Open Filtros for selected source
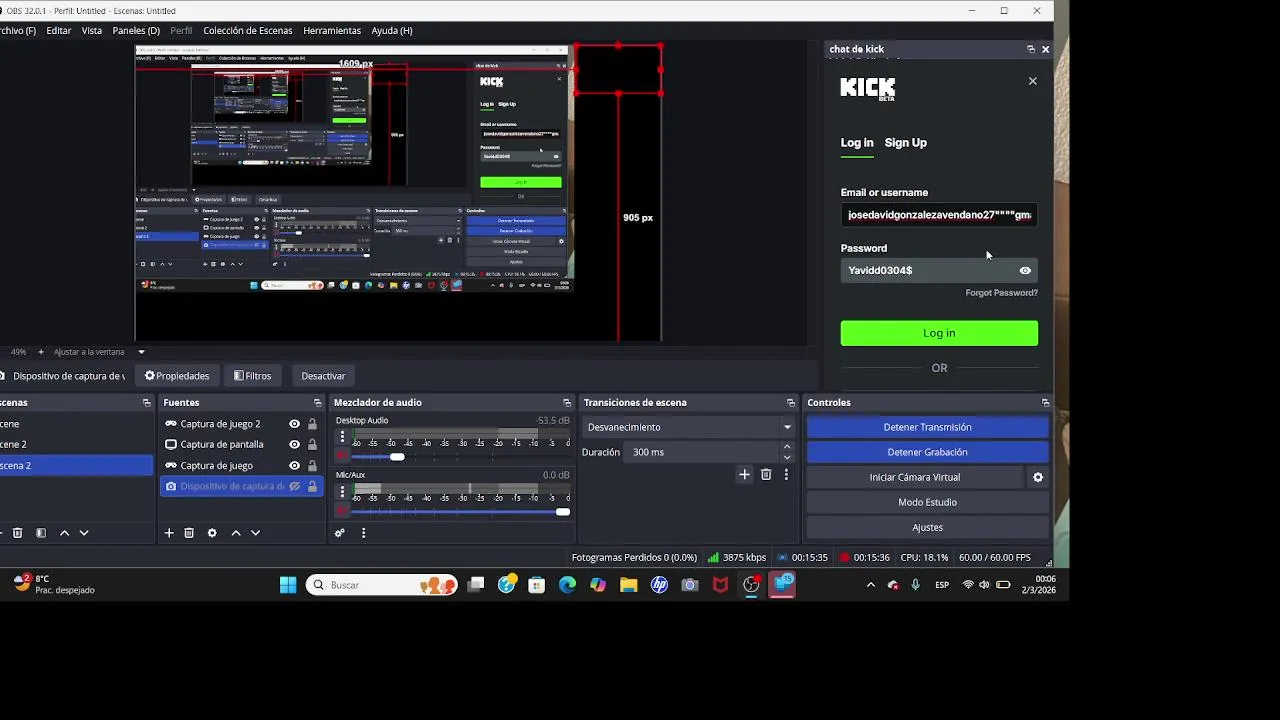Screen dimensions: 1280x720 tap(253, 376)
